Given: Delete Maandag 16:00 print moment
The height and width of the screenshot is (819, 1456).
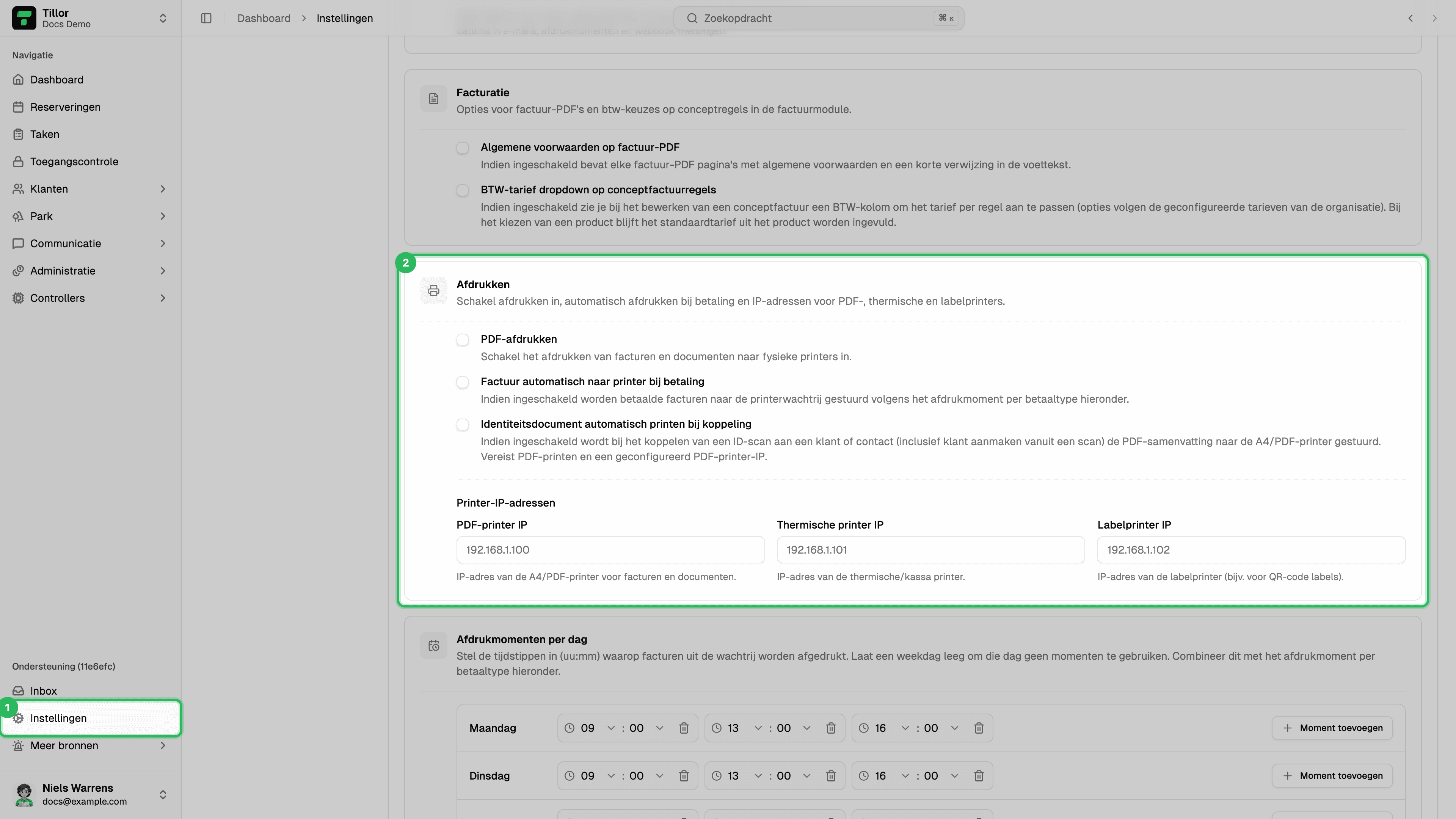Looking at the screenshot, I should (979, 728).
